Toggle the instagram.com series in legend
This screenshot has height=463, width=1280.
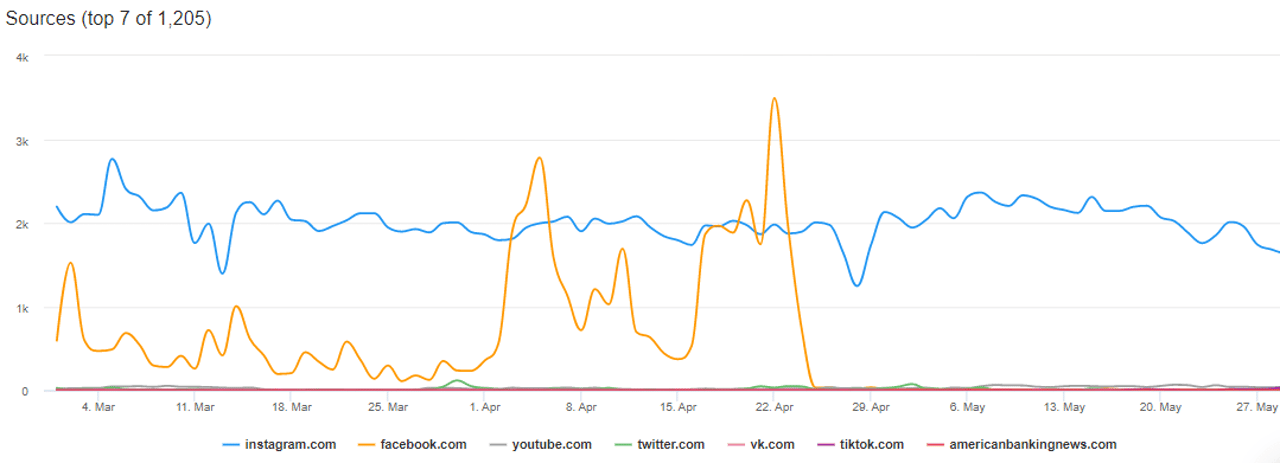(291, 444)
